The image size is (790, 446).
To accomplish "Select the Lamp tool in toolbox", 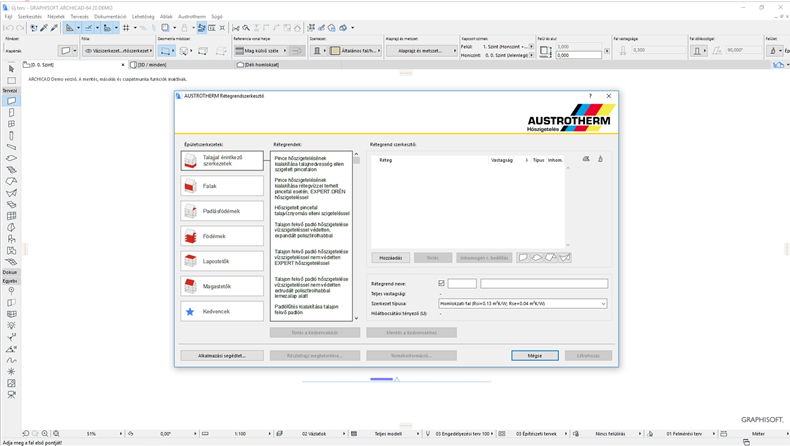I will click(x=11, y=326).
